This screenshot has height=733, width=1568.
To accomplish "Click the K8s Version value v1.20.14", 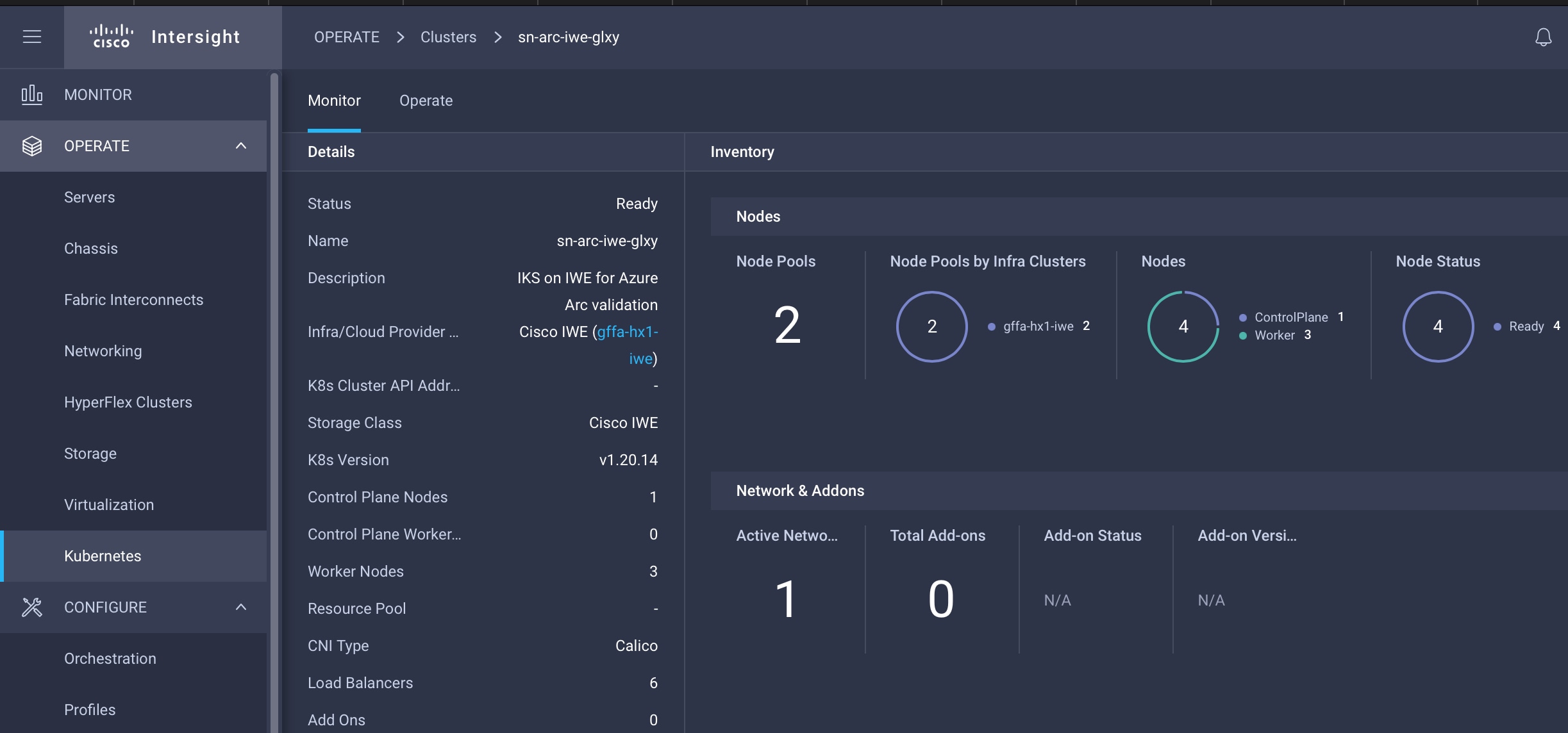I will click(x=628, y=459).
